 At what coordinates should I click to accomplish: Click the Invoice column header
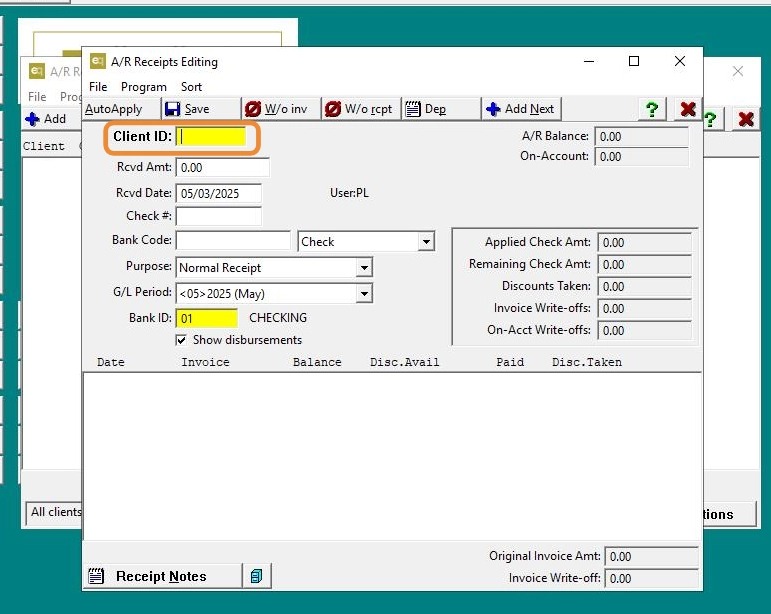pos(205,362)
